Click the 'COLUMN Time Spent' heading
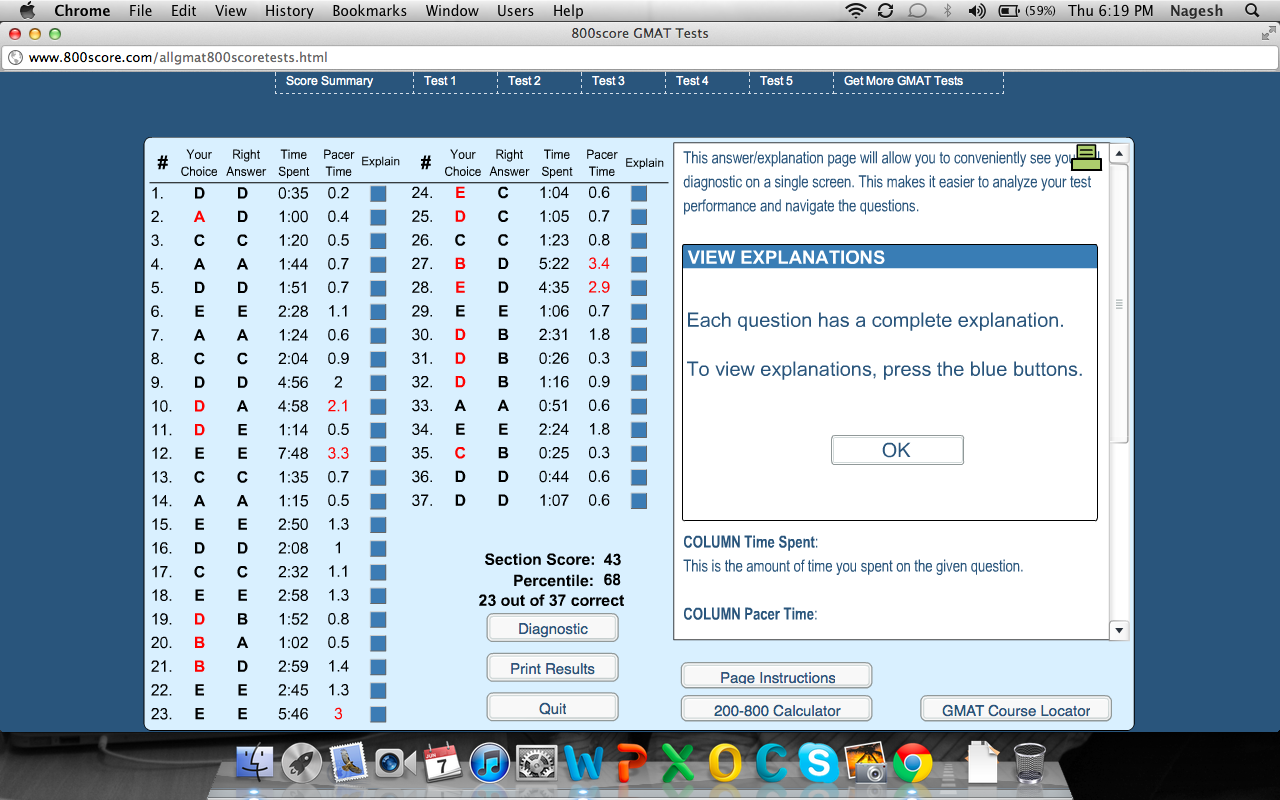The width and height of the screenshot is (1280, 800). click(750, 542)
